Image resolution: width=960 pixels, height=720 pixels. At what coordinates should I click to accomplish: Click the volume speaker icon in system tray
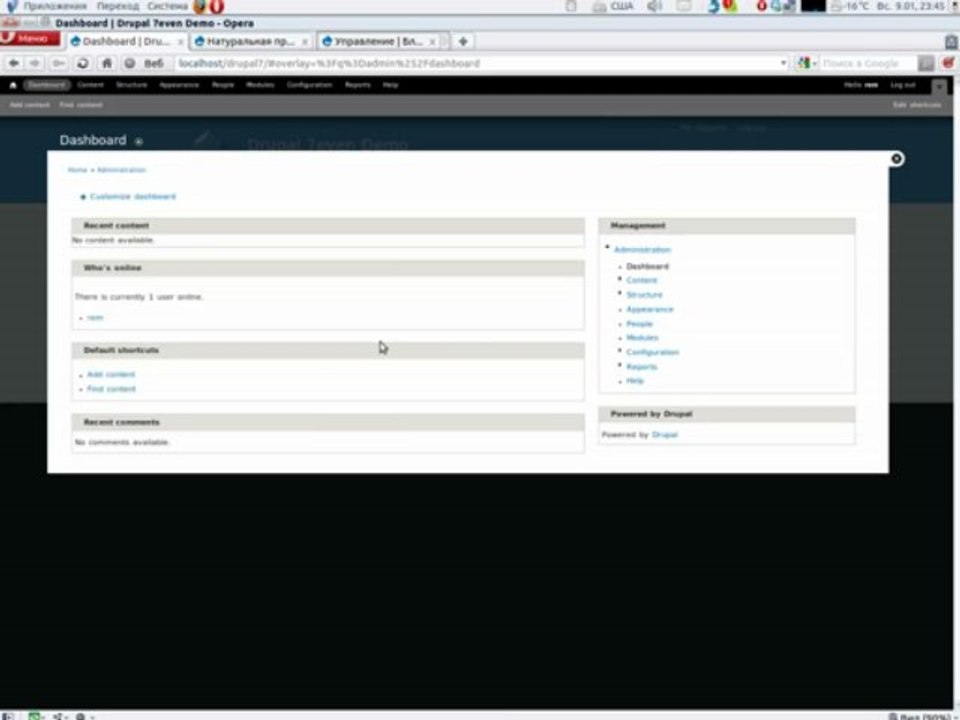coord(654,6)
